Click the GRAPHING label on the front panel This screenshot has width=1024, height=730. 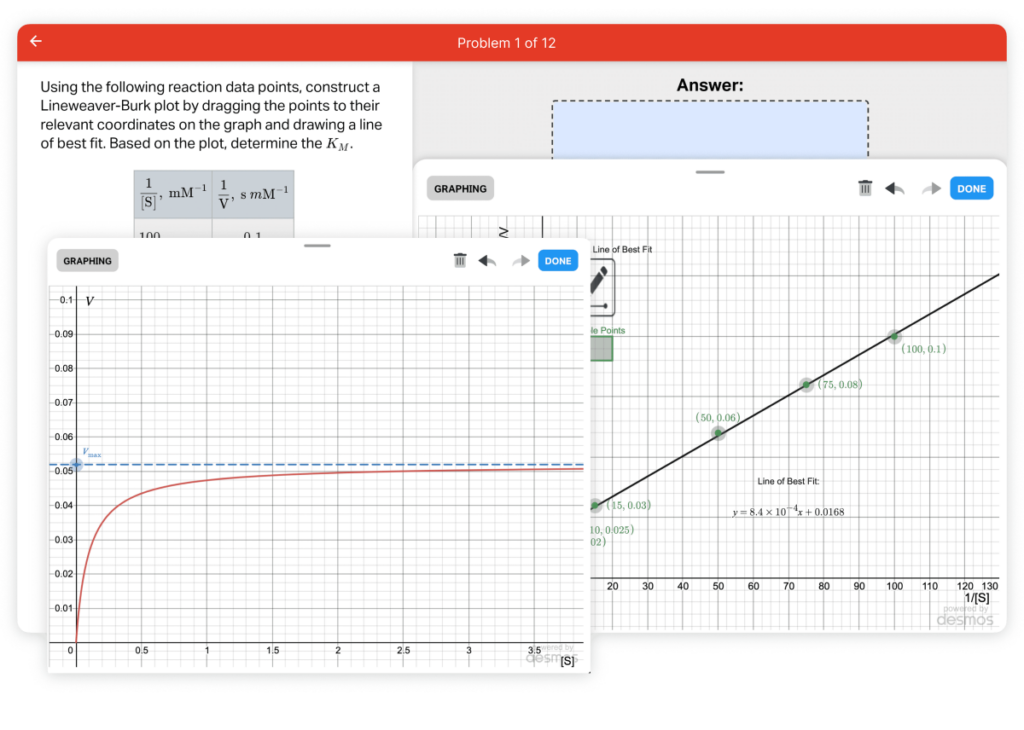(x=86, y=260)
